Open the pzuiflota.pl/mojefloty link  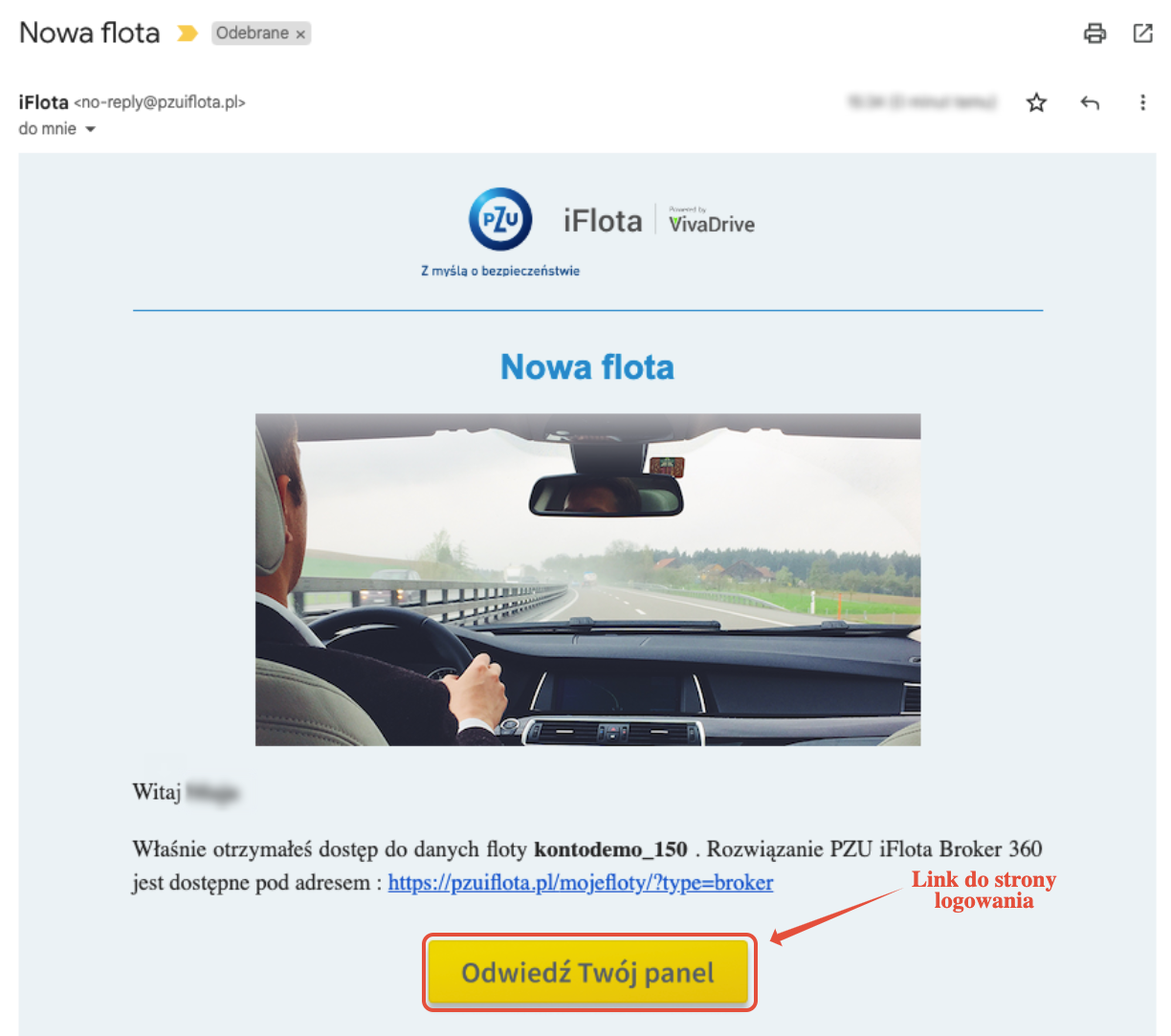[581, 883]
